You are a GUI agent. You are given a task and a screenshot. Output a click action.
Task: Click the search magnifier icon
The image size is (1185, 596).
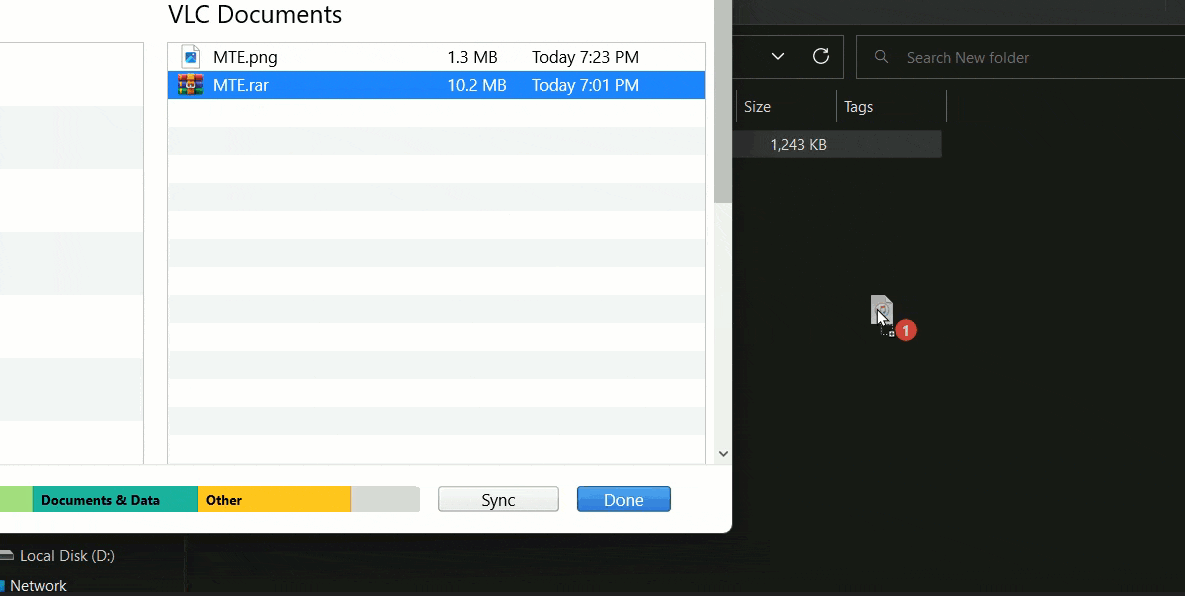click(880, 57)
